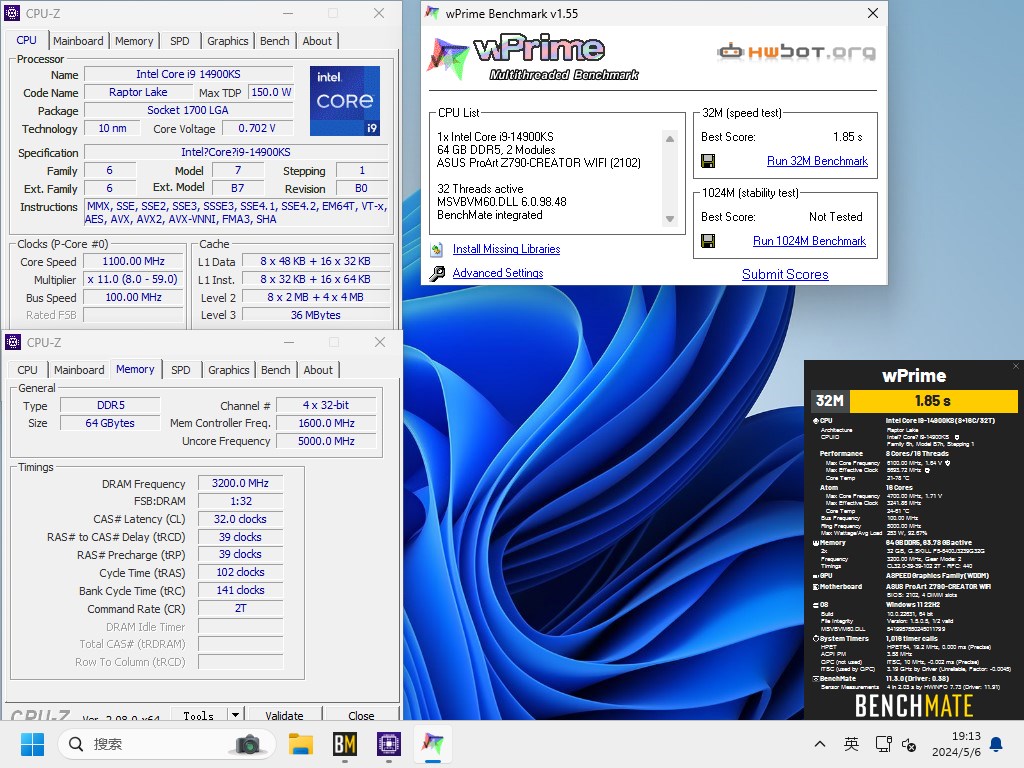Click the 英 input method indicator
This screenshot has height=768, width=1024.
click(851, 744)
